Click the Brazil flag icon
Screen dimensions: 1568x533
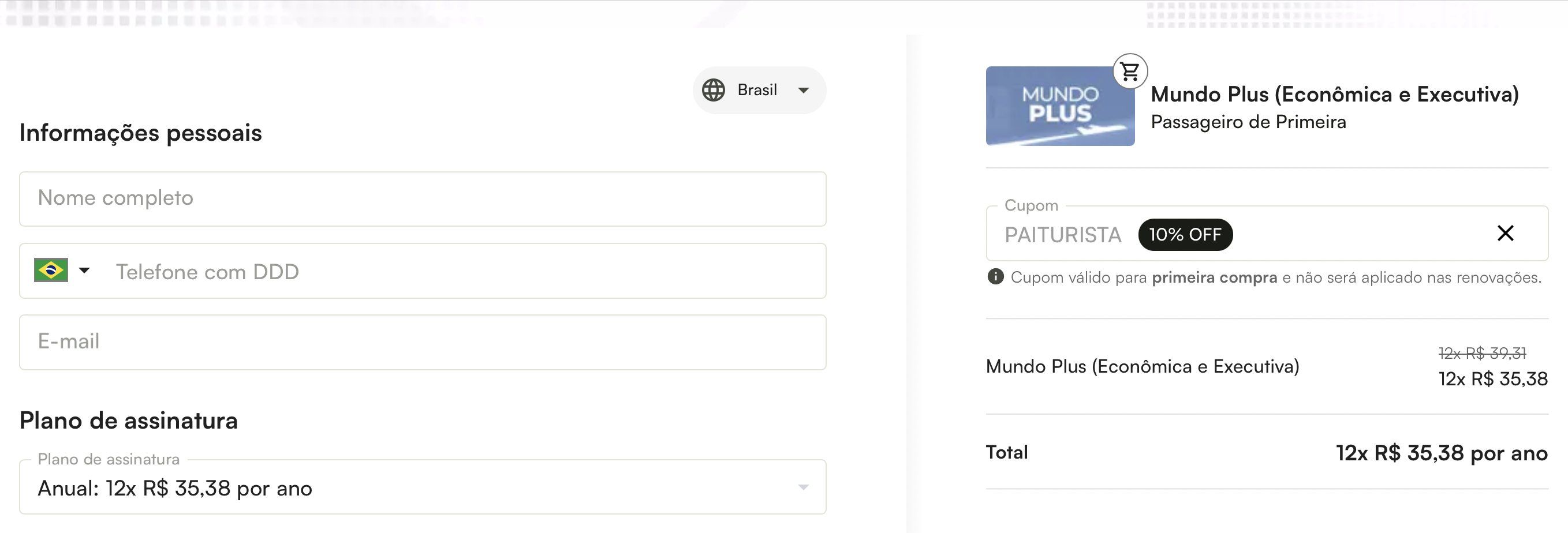51,270
